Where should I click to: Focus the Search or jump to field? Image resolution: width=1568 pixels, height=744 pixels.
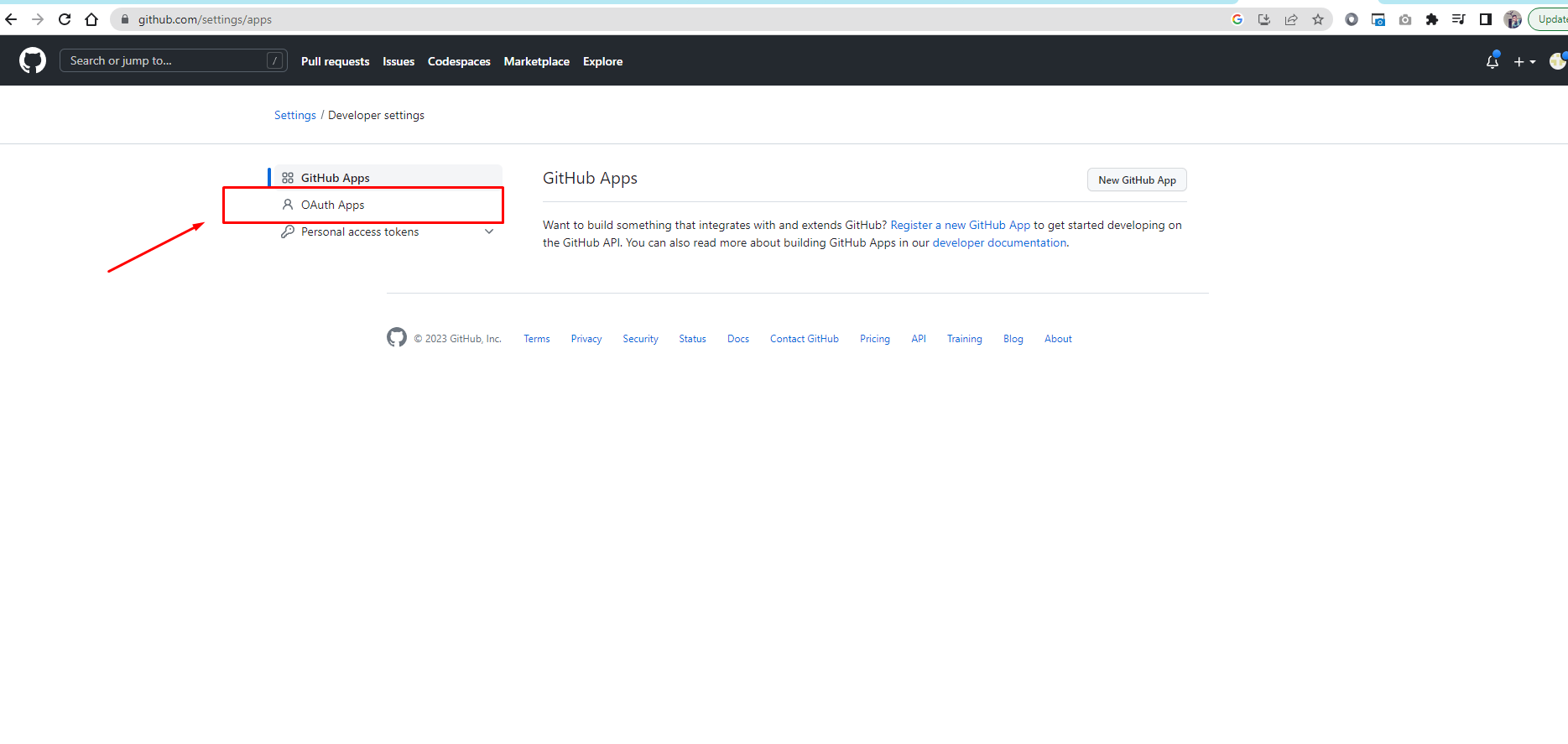tap(174, 60)
